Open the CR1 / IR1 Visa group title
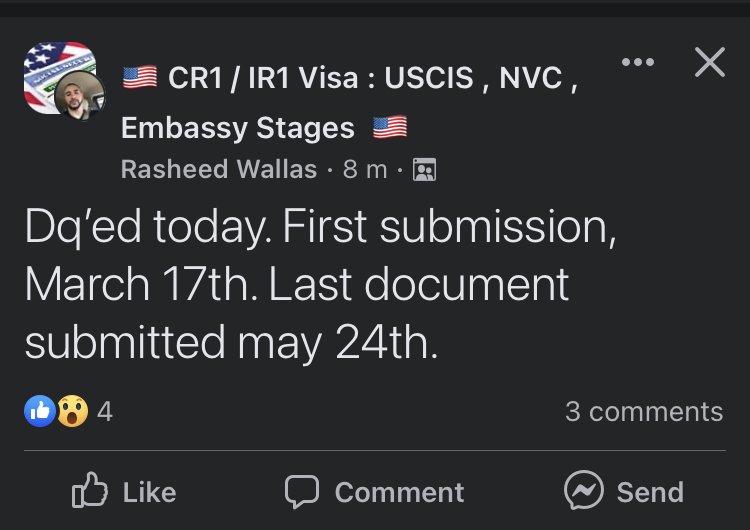The image size is (750, 530). 350,77
